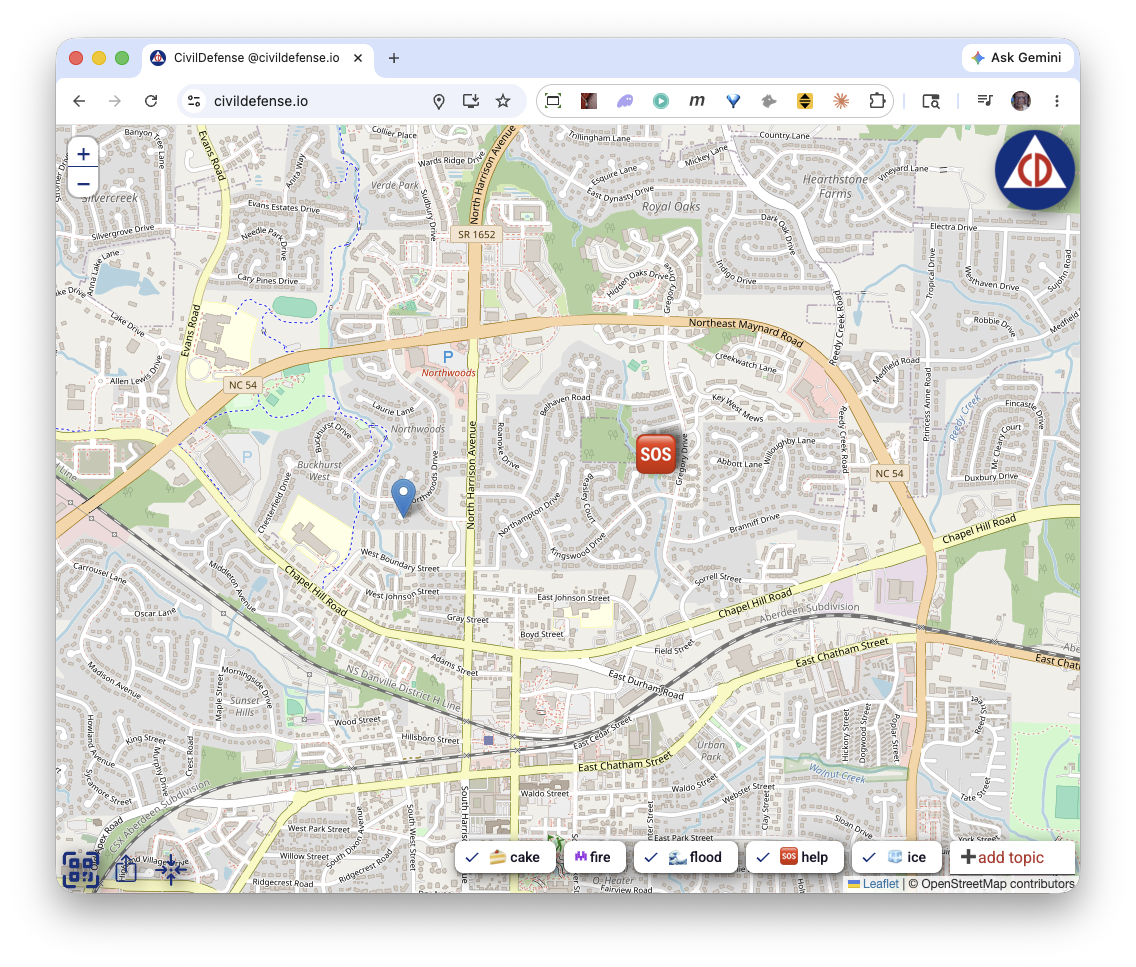This screenshot has width=1136, height=967.
Task: Click the Walnut Creek label
Action: point(838,774)
